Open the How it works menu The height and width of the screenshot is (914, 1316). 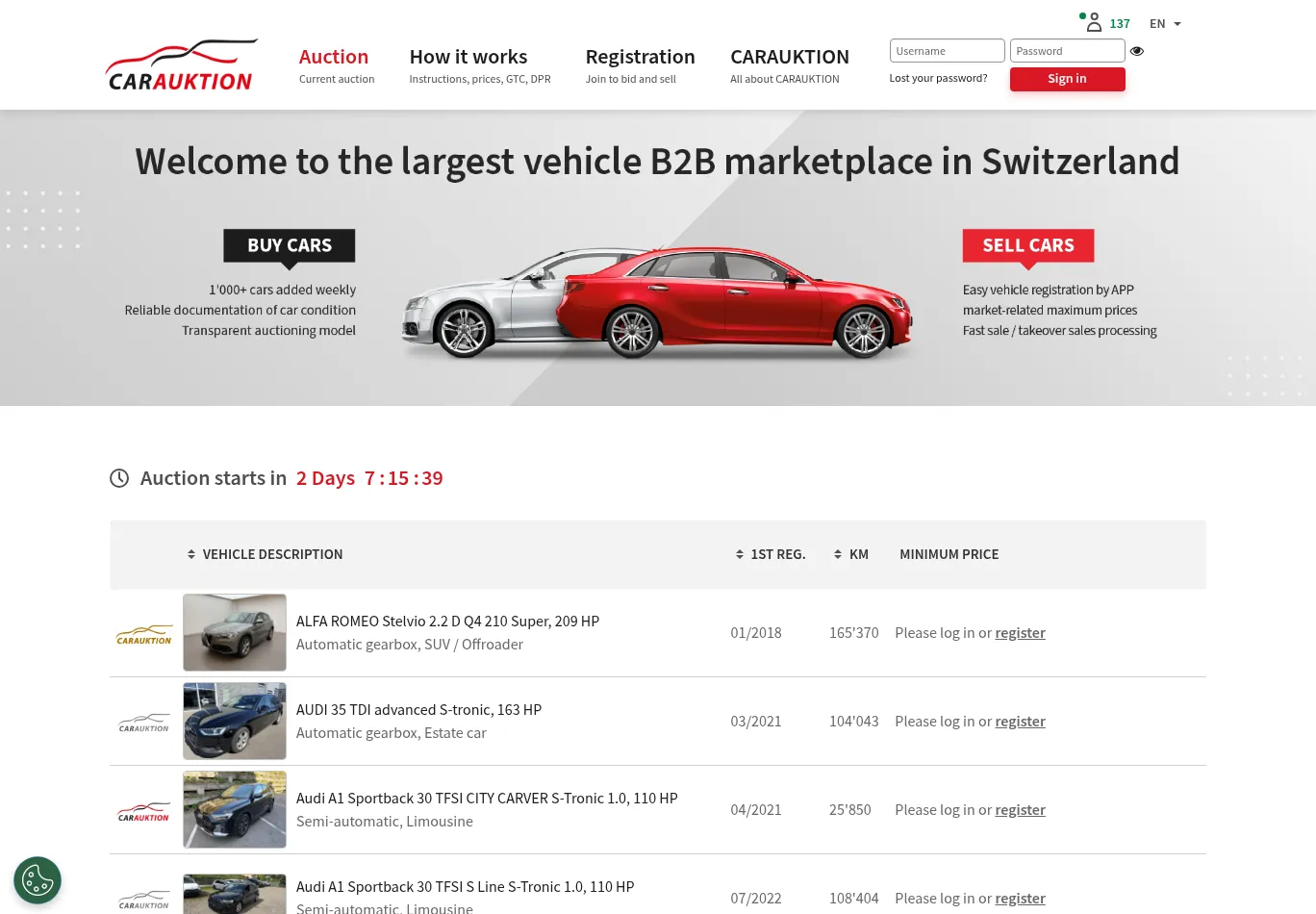(x=468, y=57)
